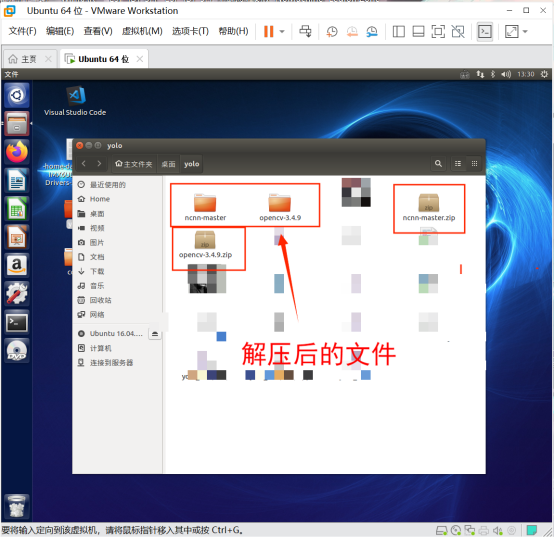Open the 编辑(E) menu
Screen dimensions: 554x538
point(60,31)
